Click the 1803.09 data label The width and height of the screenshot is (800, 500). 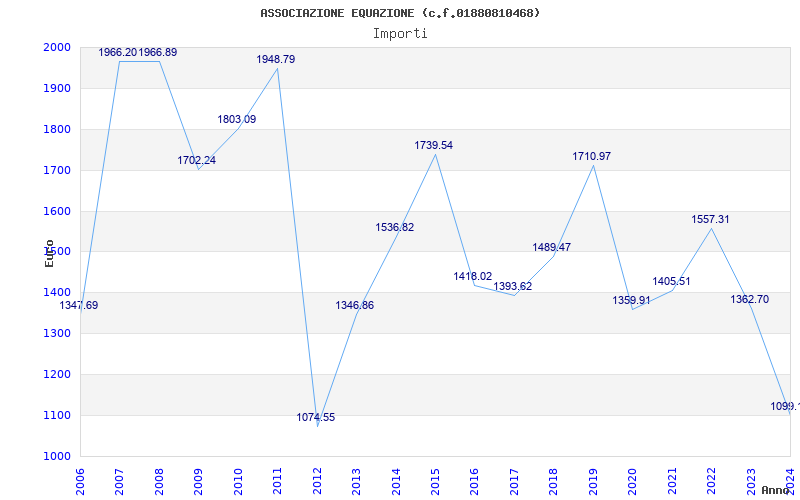tap(237, 119)
